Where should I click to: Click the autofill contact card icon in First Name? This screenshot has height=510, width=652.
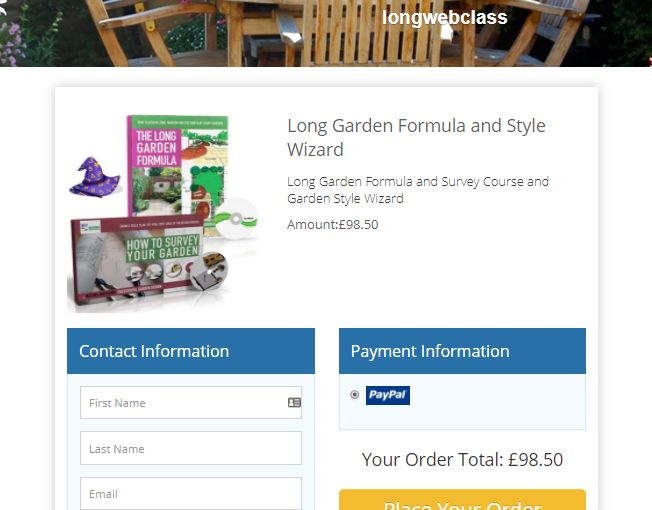point(294,402)
